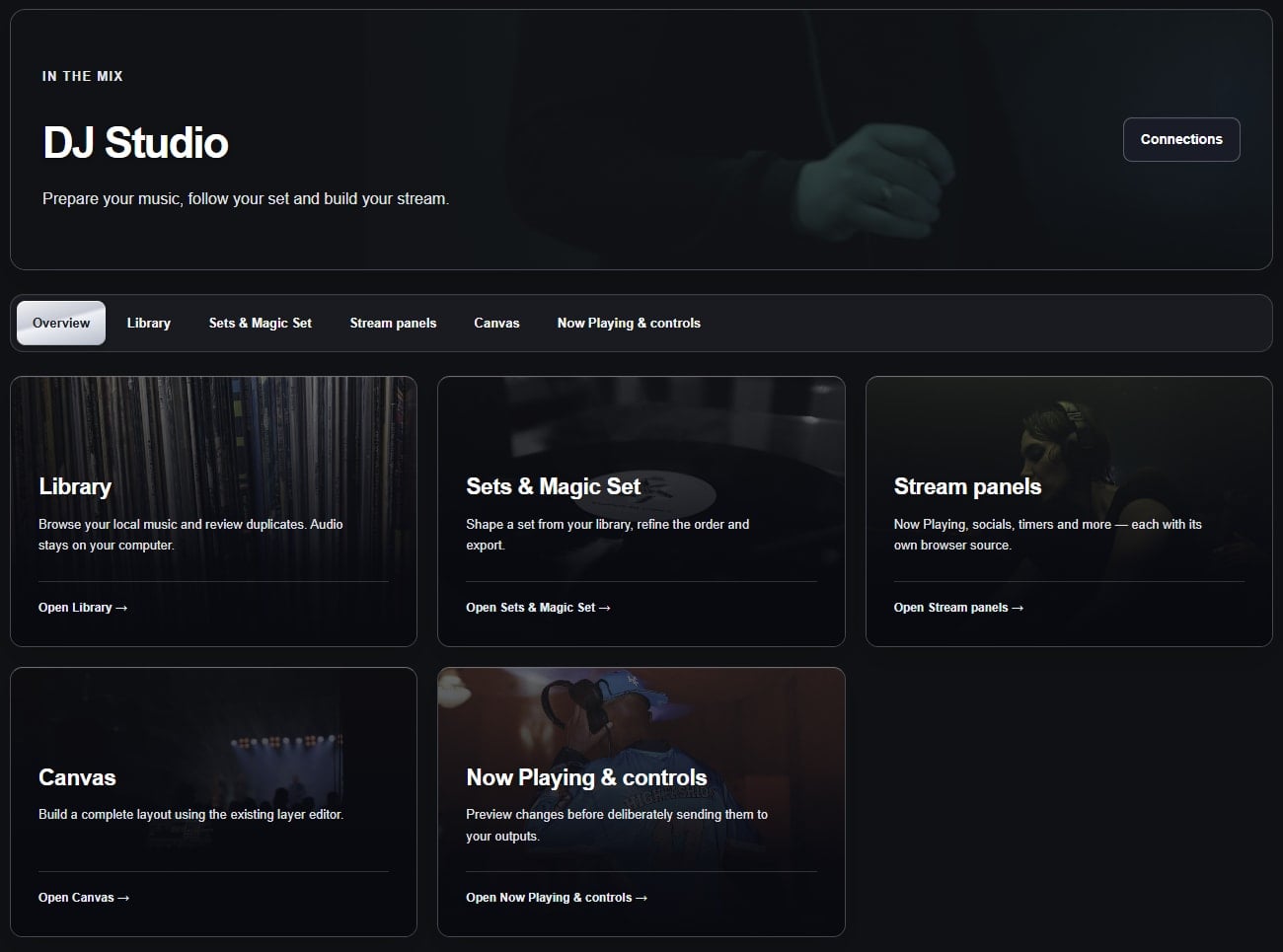Switch to the Library tab
The height and width of the screenshot is (952, 1283).
click(149, 323)
